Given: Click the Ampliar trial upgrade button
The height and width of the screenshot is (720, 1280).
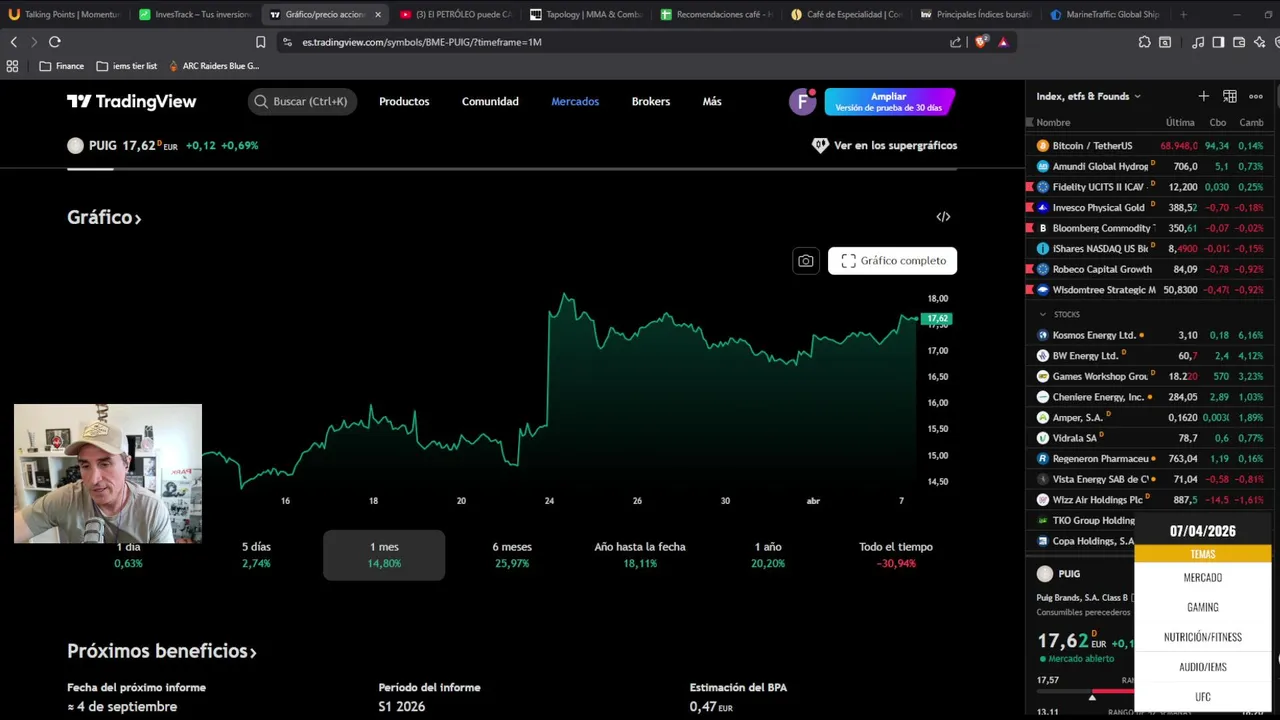Looking at the screenshot, I should [x=889, y=101].
